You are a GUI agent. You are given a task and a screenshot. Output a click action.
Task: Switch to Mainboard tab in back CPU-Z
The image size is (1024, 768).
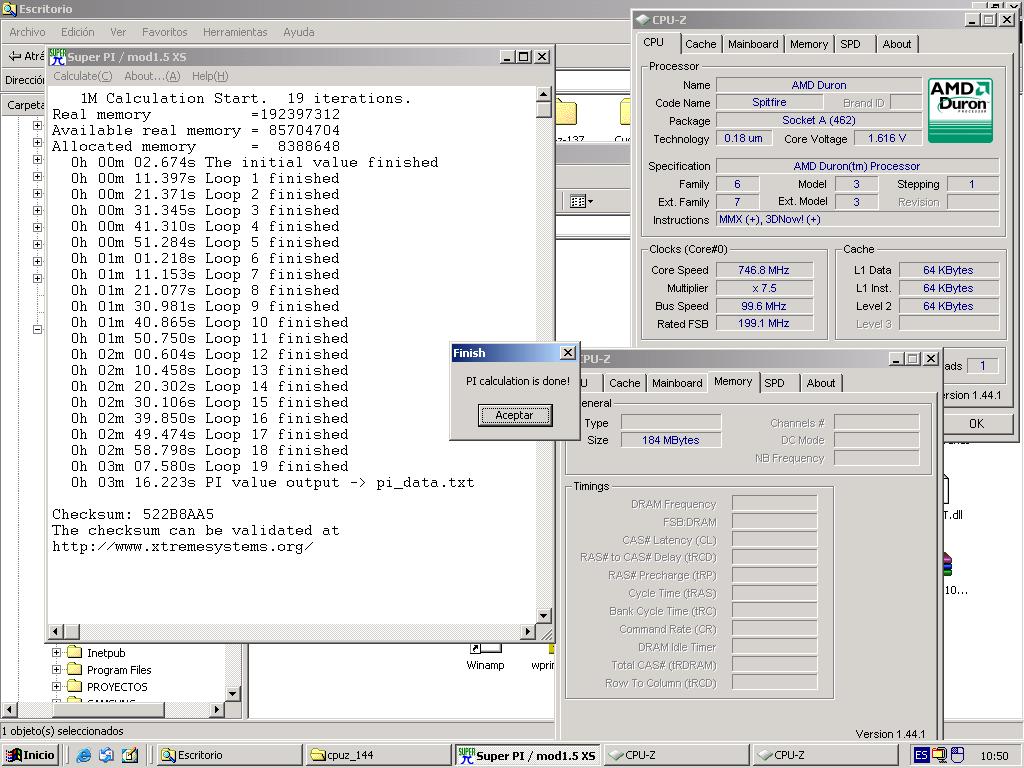(753, 44)
